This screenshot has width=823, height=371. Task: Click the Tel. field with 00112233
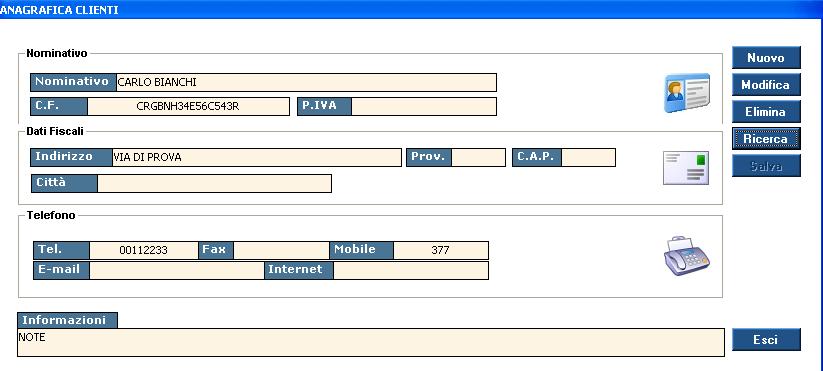pyautogui.click(x=143, y=250)
